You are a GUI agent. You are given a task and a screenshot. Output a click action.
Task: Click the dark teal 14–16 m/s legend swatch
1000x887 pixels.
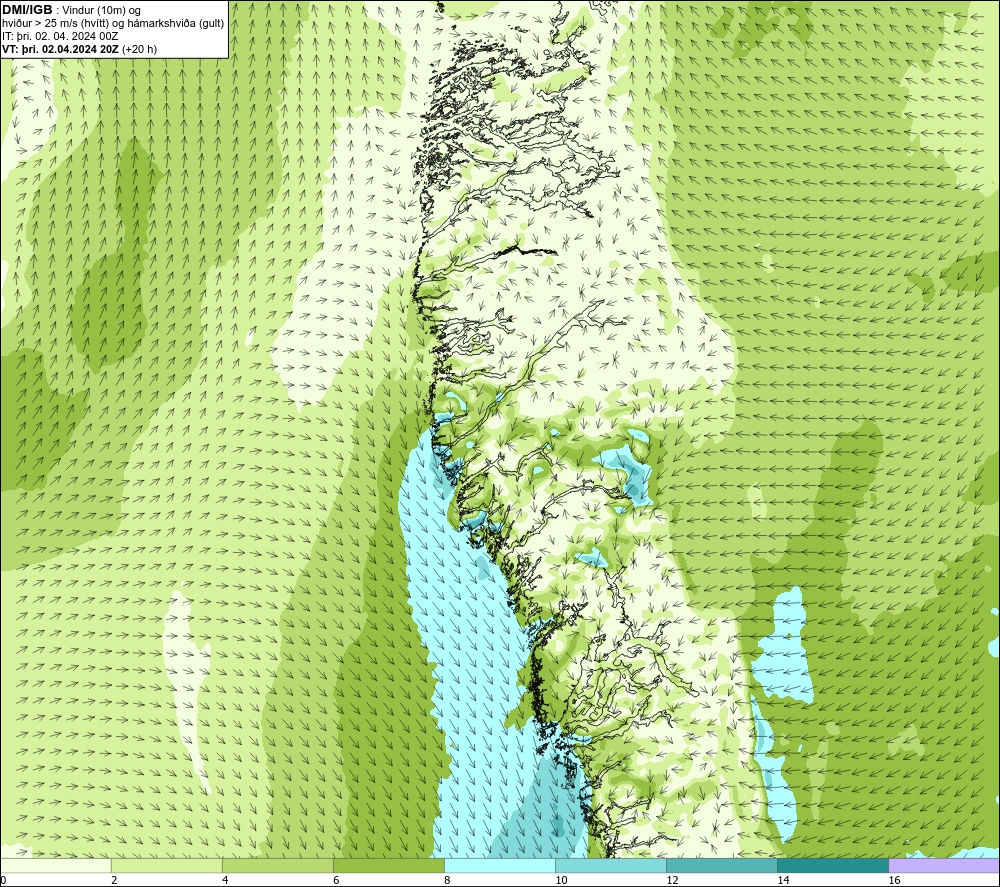pos(833,865)
